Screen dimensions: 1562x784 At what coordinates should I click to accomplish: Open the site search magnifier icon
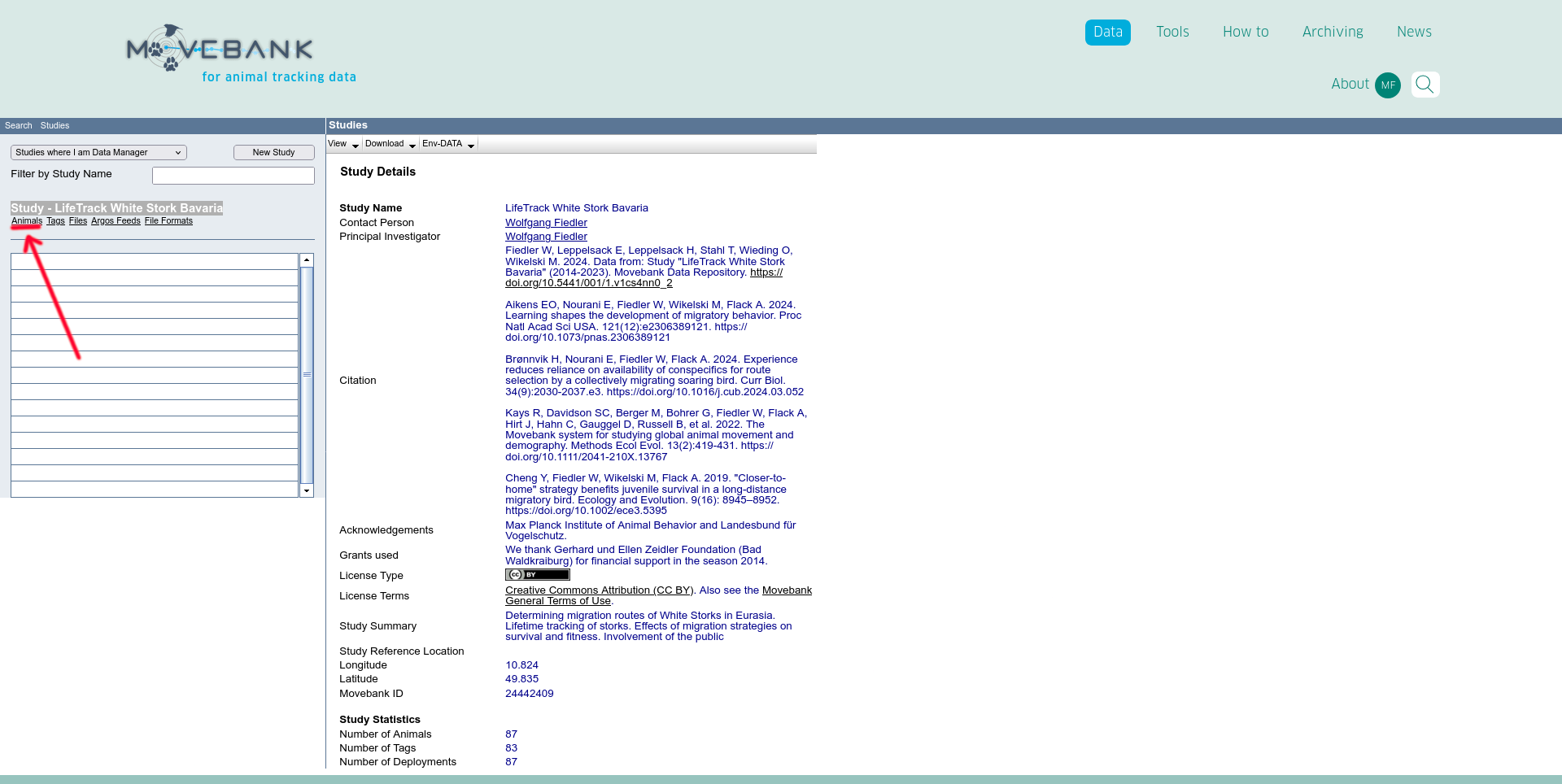click(1425, 85)
